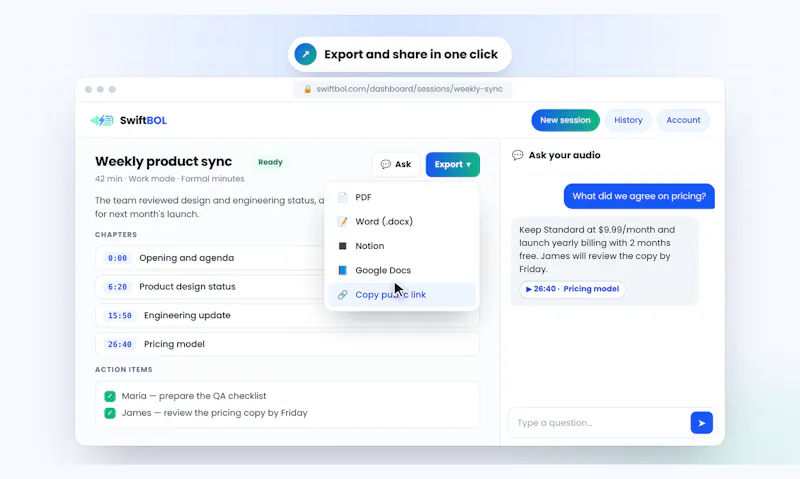Click the chain link icon
Image resolution: width=800 pixels, height=479 pixels.
click(342, 294)
